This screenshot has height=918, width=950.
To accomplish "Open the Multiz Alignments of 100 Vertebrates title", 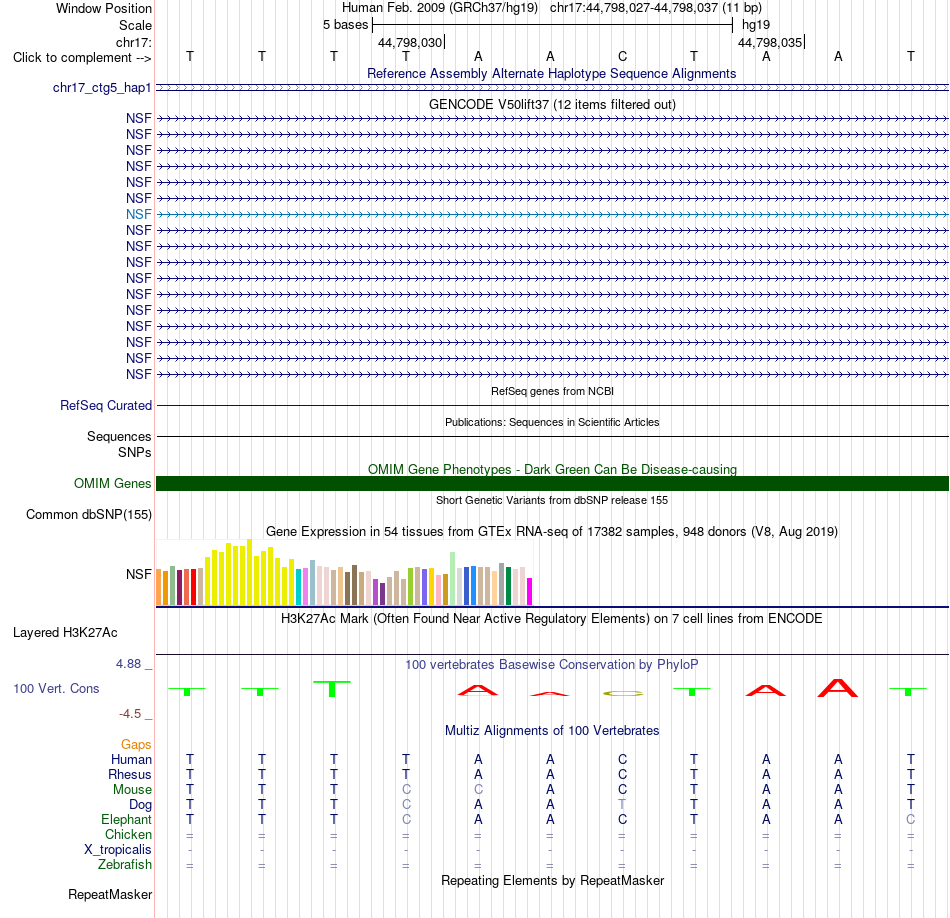I will 552,731.
